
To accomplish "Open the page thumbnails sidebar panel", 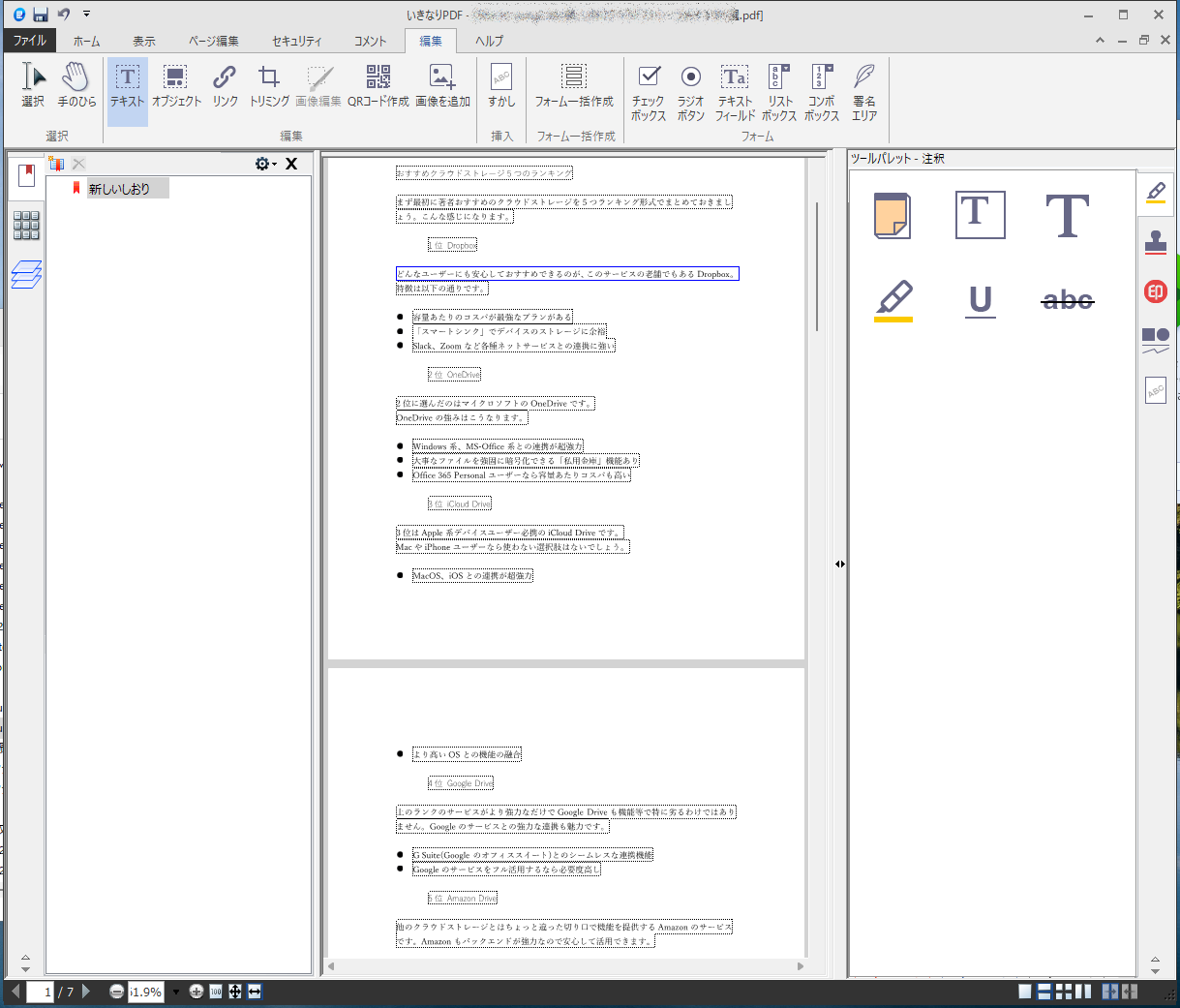I will 26,226.
